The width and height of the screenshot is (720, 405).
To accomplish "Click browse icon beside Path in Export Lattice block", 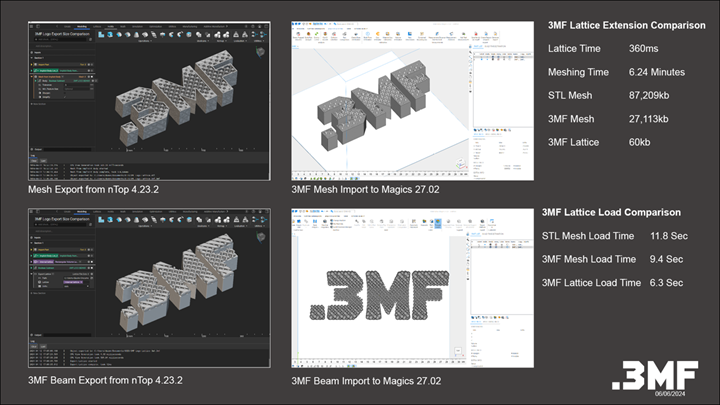I will point(92,278).
